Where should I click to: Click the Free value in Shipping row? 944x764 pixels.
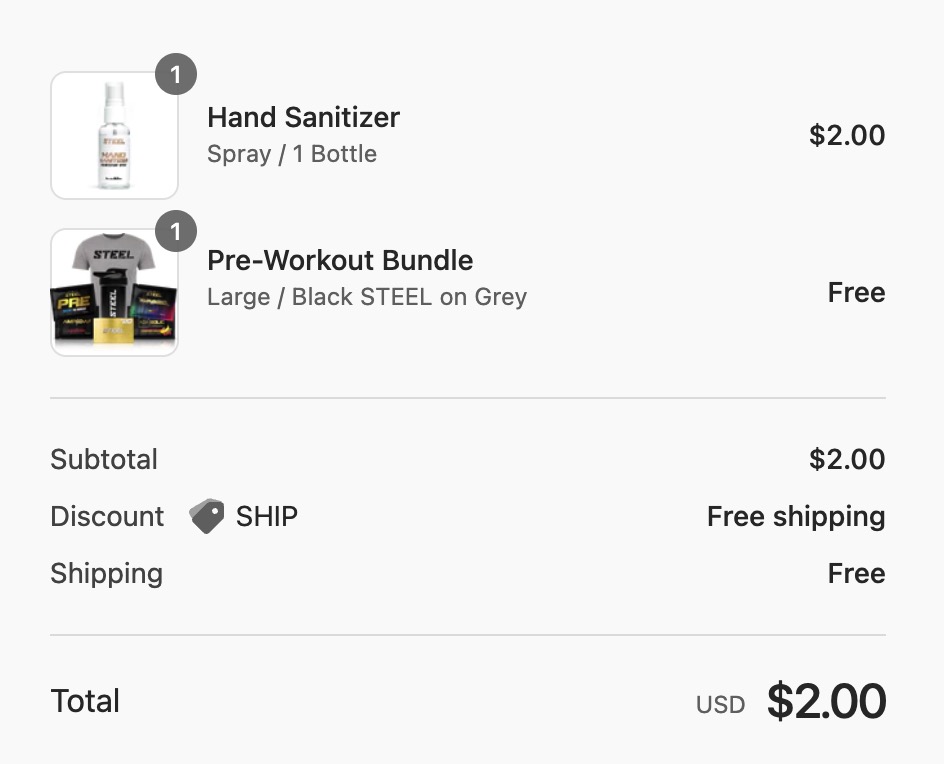coord(856,573)
